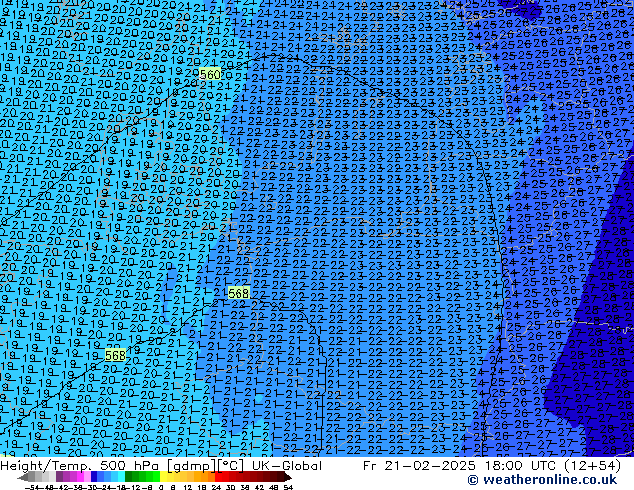Image resolution: width=634 pixels, height=490 pixels.
Task: Click the 'Height/Temp. 500 hPa' title text
Action: (x=80, y=466)
